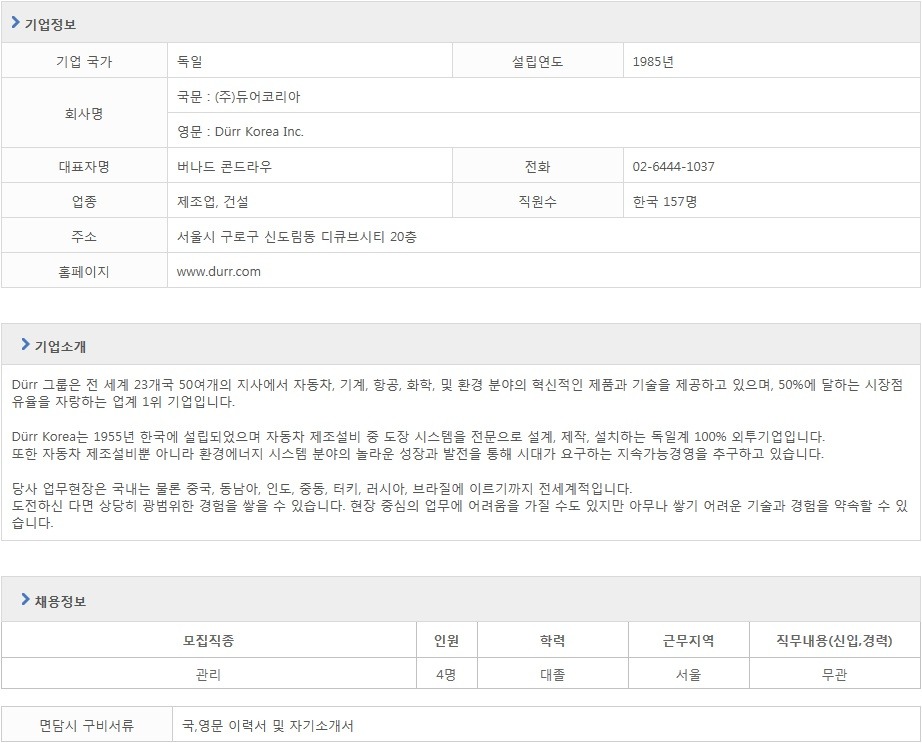Click the phone number 02-6444-1037
This screenshot has width=922, height=743.
[673, 166]
